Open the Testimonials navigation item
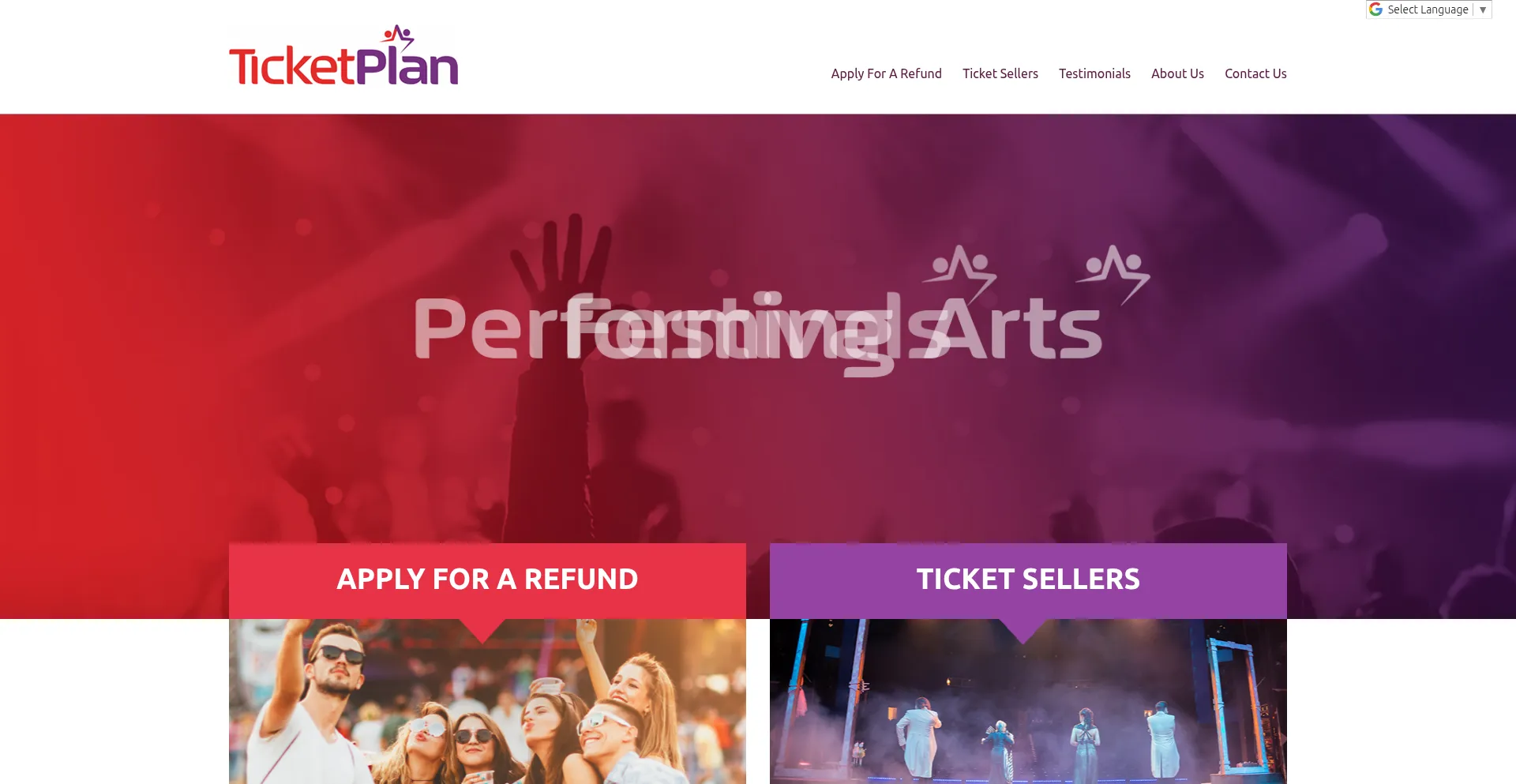 1094,73
